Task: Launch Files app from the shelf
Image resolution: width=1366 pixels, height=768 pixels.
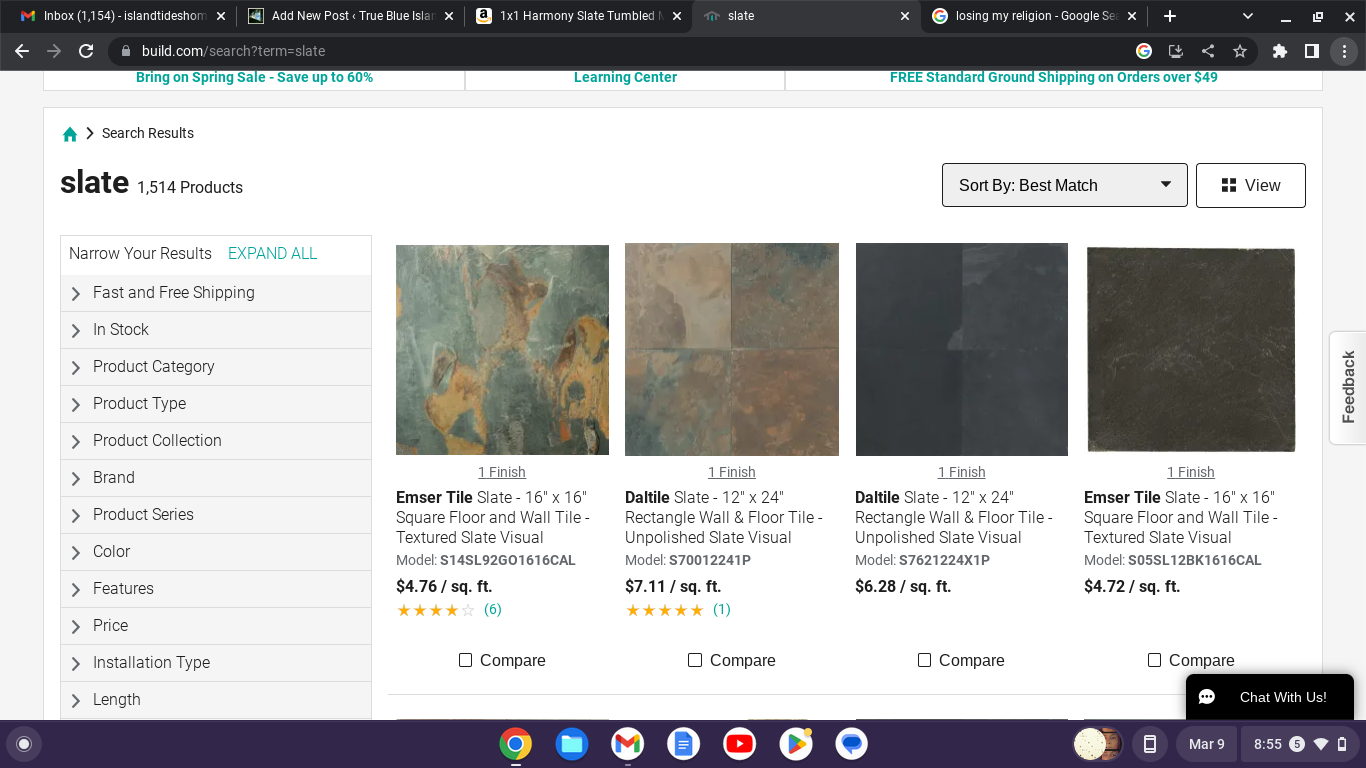Action: (572, 744)
